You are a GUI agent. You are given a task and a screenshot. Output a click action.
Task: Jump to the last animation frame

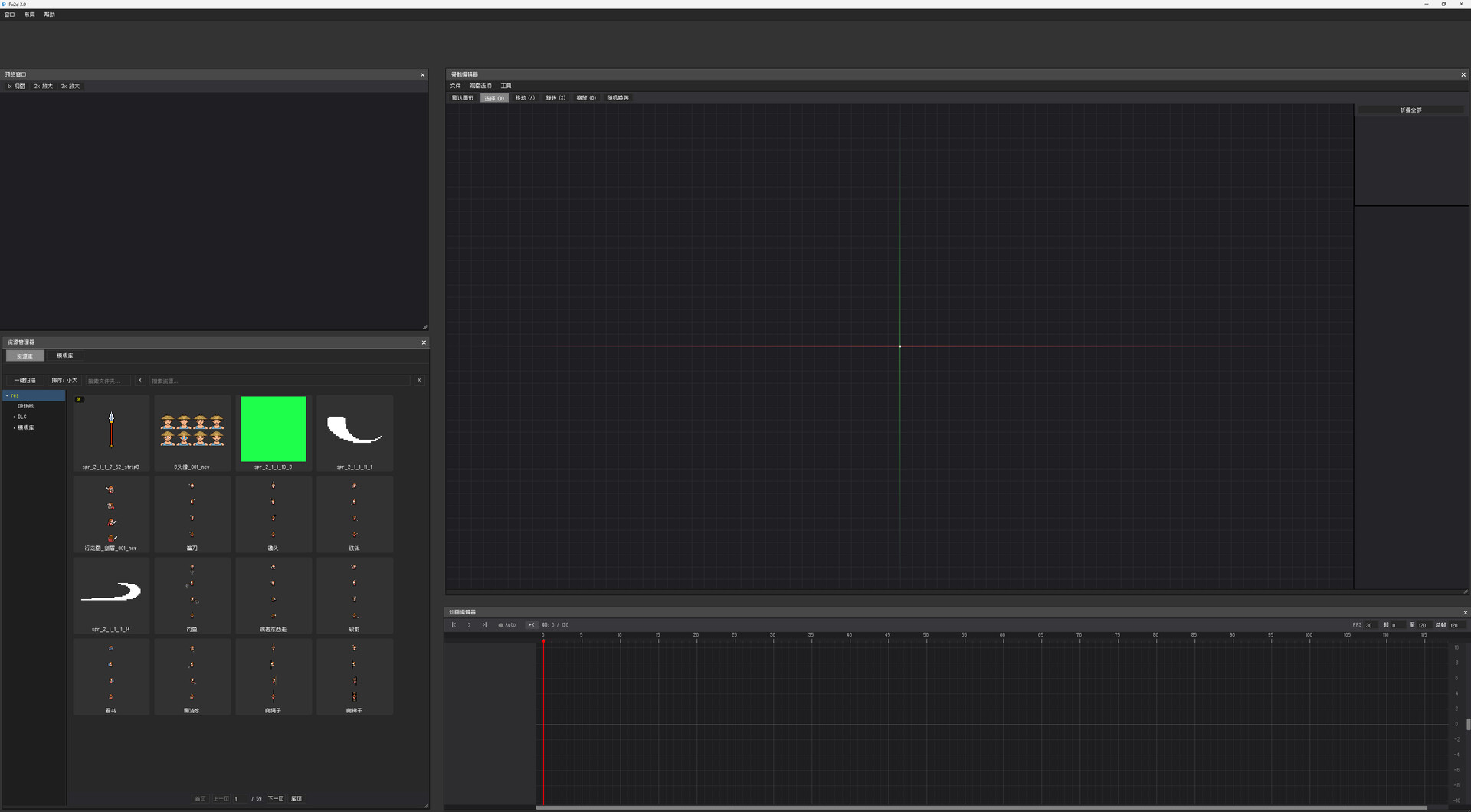click(x=484, y=625)
